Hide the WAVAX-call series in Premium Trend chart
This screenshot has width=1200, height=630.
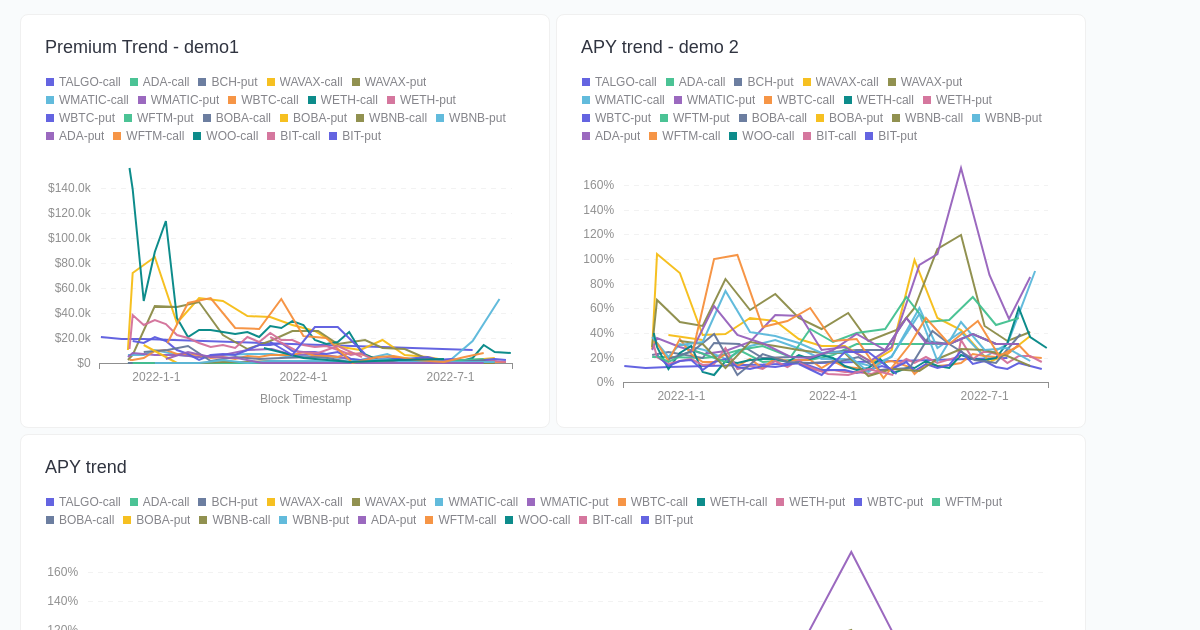click(269, 81)
